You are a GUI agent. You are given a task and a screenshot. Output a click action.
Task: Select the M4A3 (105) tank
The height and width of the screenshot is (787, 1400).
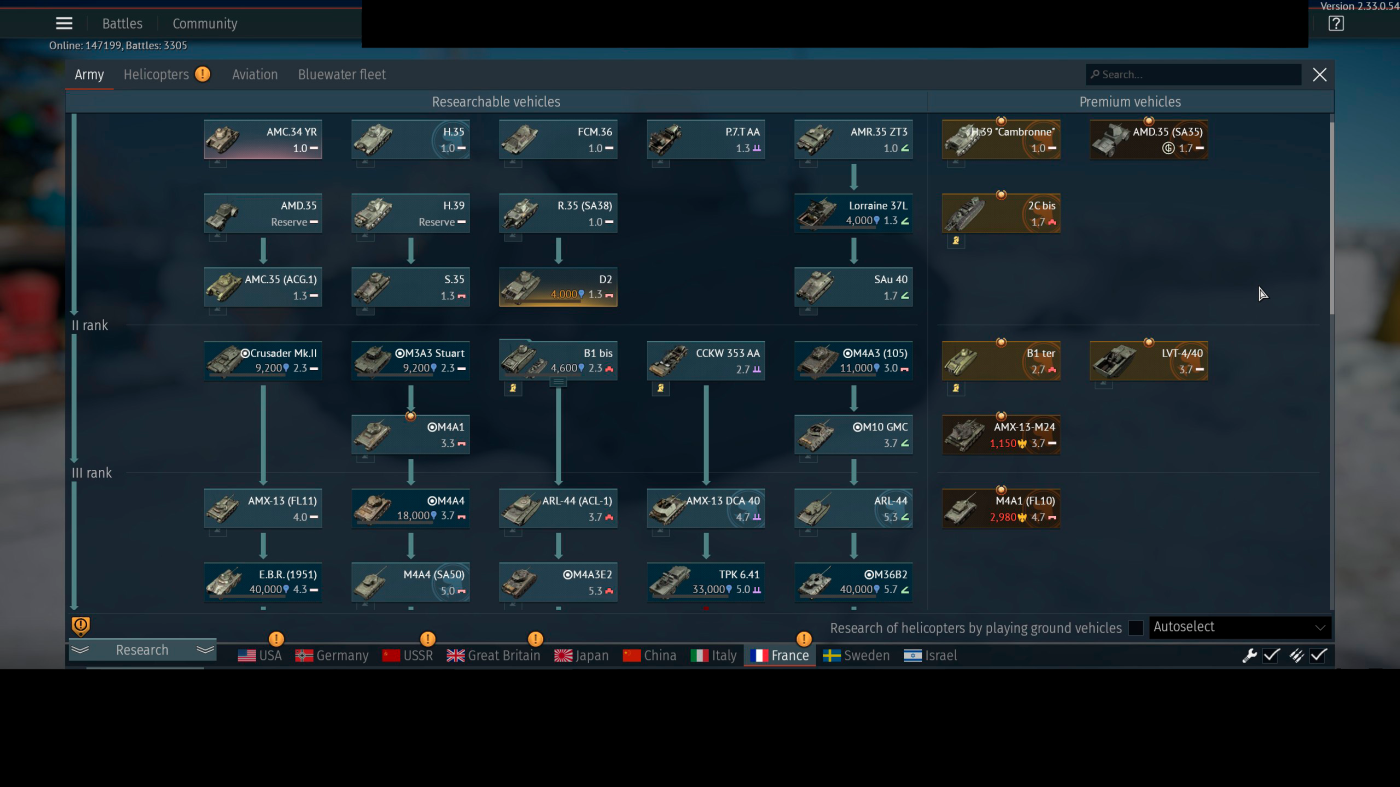point(854,361)
